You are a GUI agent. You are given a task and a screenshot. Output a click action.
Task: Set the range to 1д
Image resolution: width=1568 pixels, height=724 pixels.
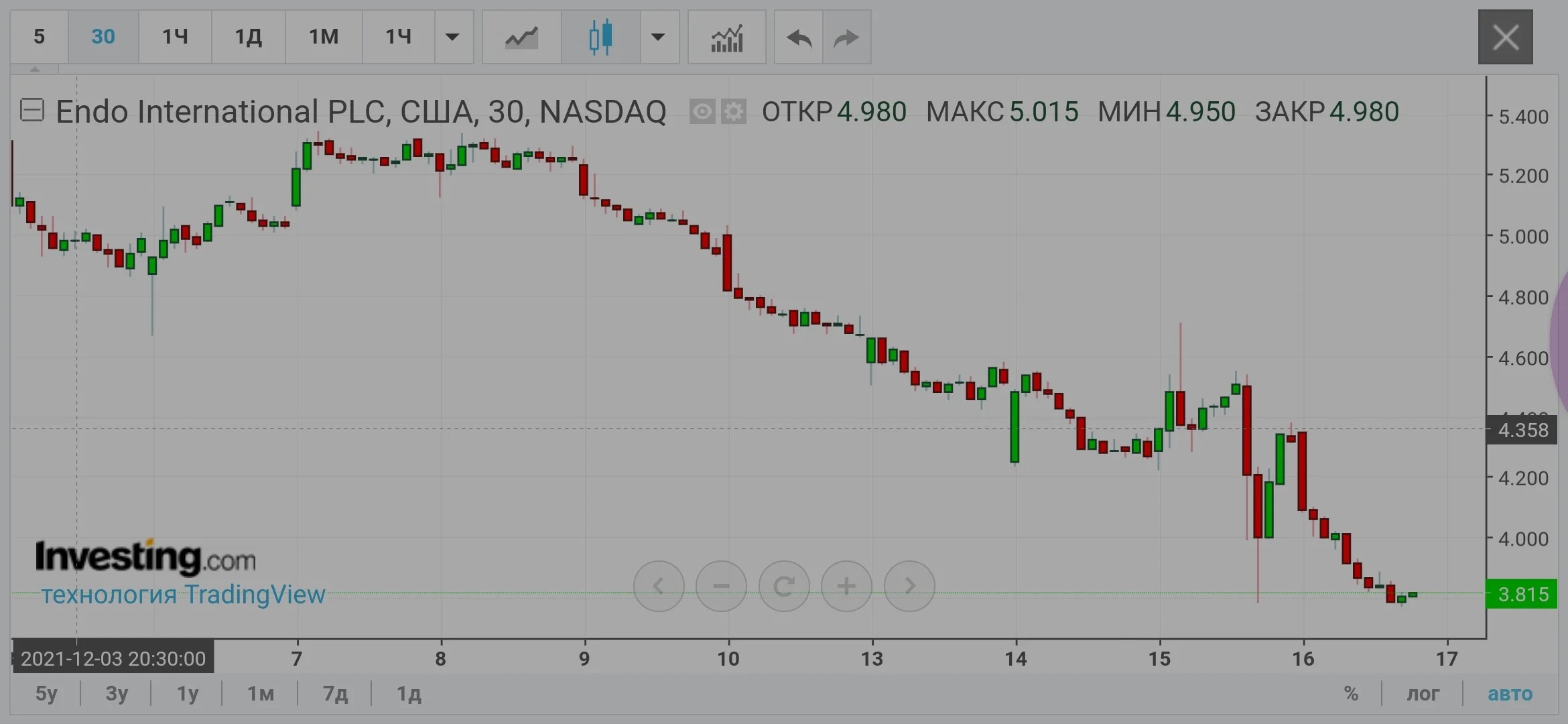pyautogui.click(x=409, y=693)
